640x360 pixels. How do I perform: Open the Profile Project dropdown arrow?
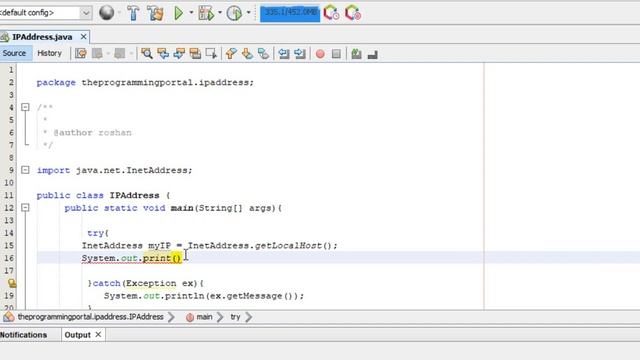pyautogui.click(x=248, y=13)
